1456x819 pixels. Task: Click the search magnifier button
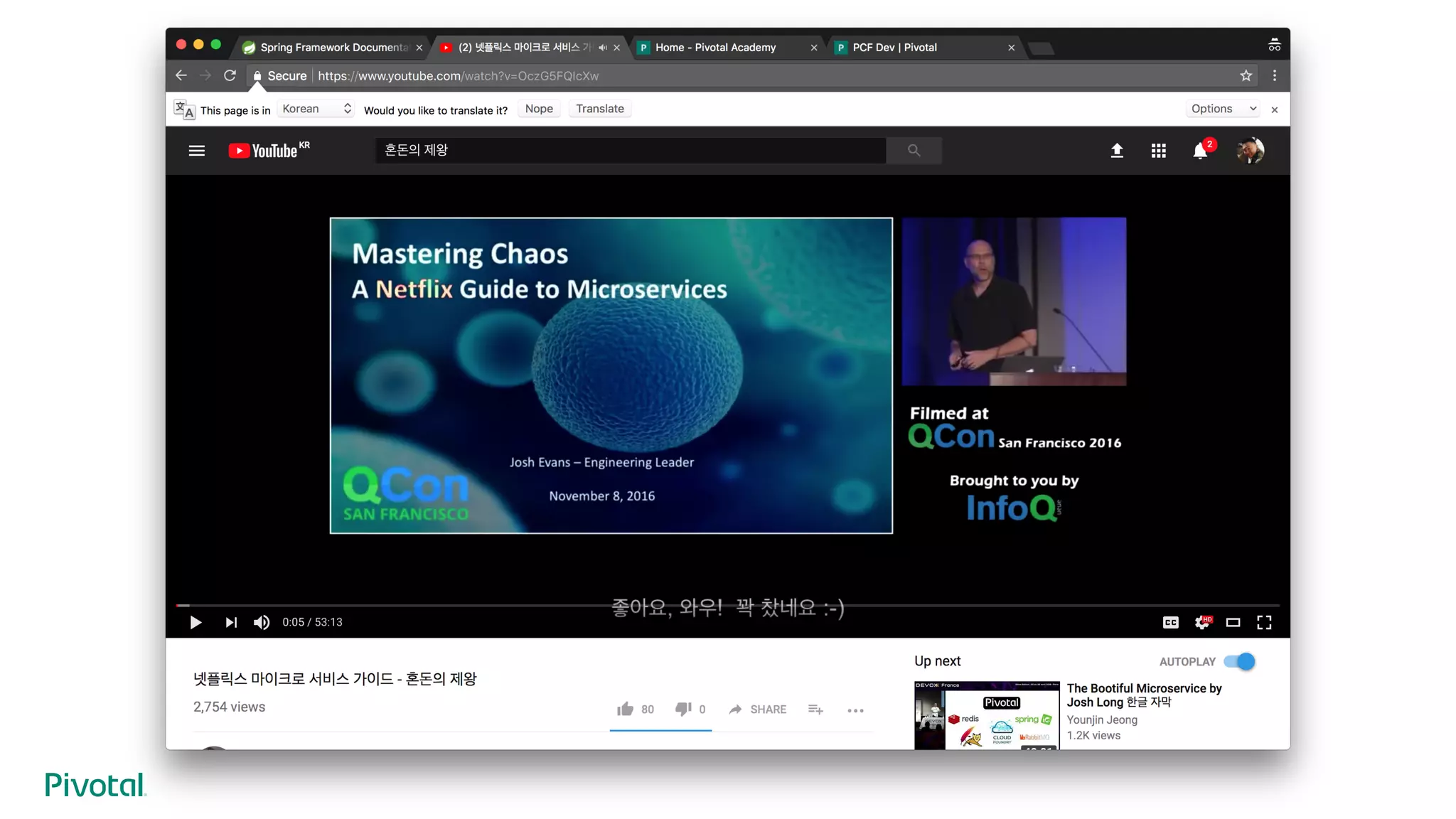coord(914,151)
